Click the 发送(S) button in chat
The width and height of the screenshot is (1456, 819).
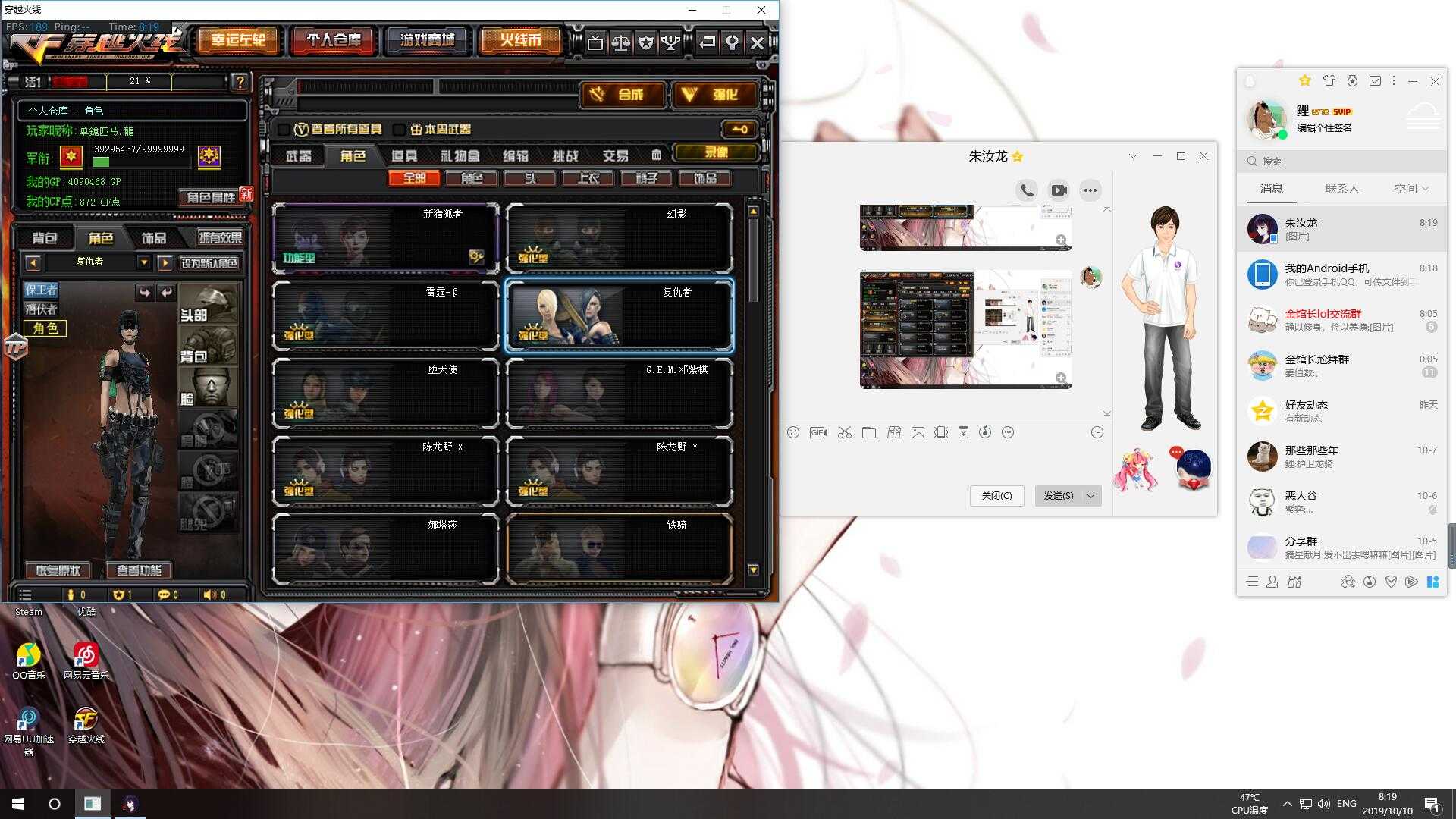1059,496
